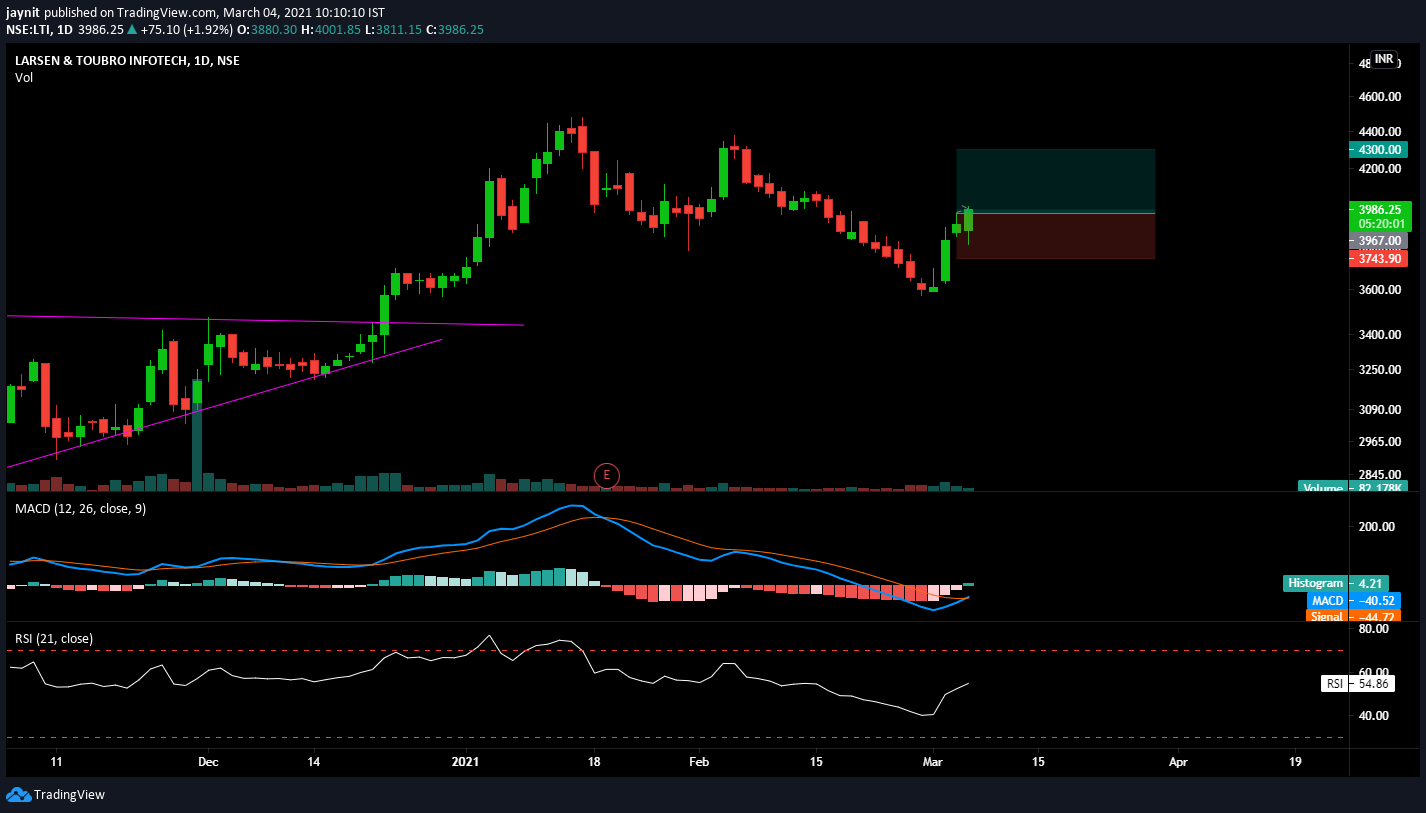1426x813 pixels.
Task: Select the rising magenta support trendline
Action: coord(224,403)
